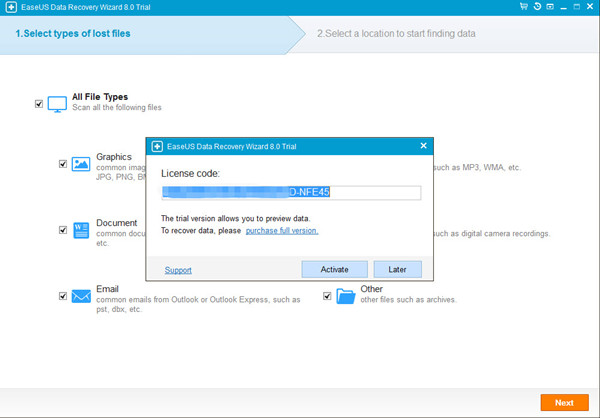Click the orange Next button
Screen dimensions: 600x418
[x=564, y=402]
